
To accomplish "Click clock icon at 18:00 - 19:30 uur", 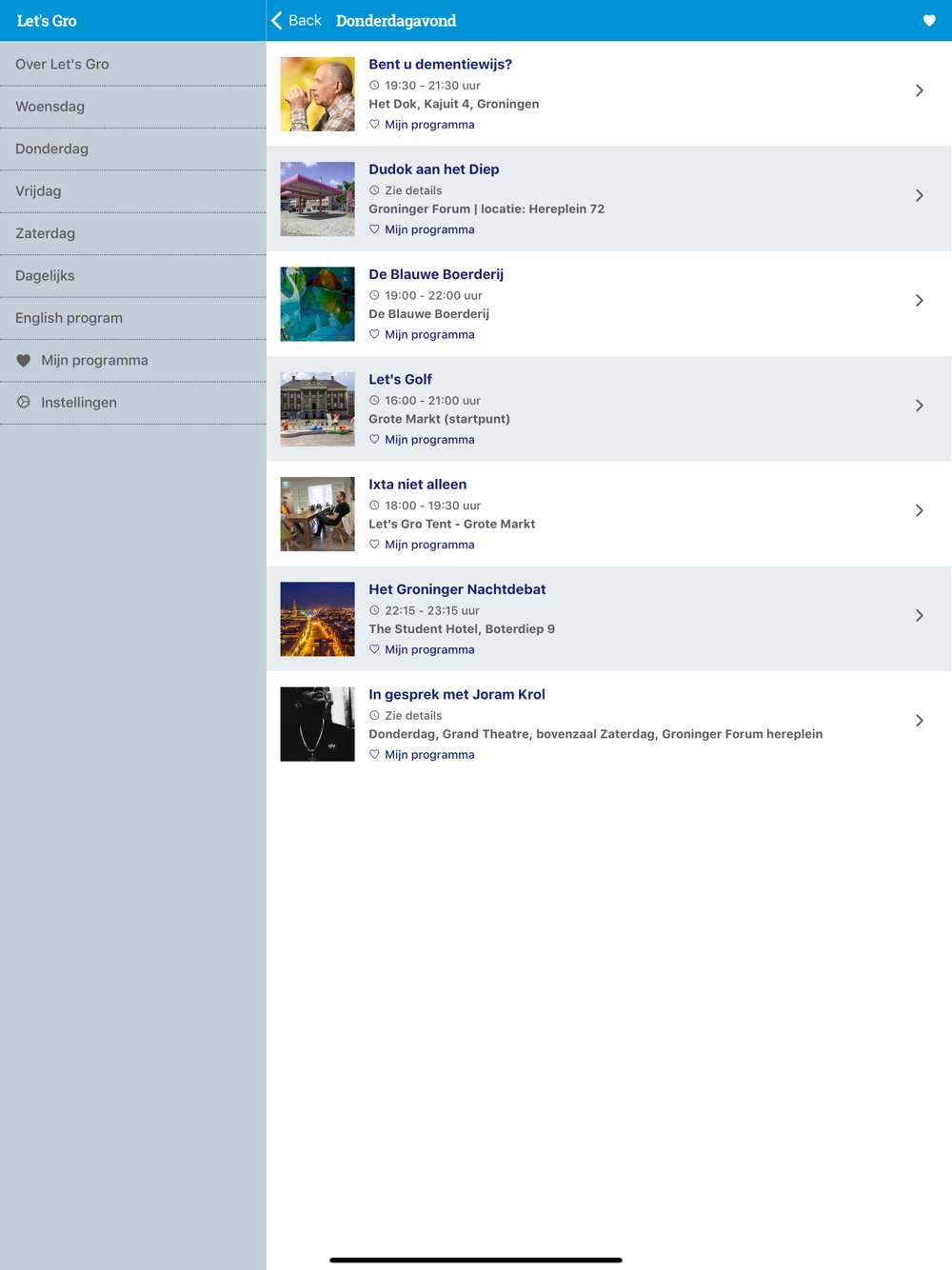I will coord(374,506).
